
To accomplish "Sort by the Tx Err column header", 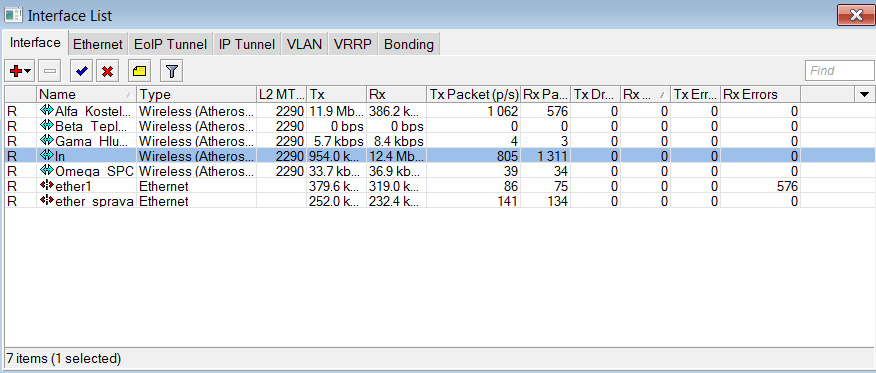I will coord(696,94).
